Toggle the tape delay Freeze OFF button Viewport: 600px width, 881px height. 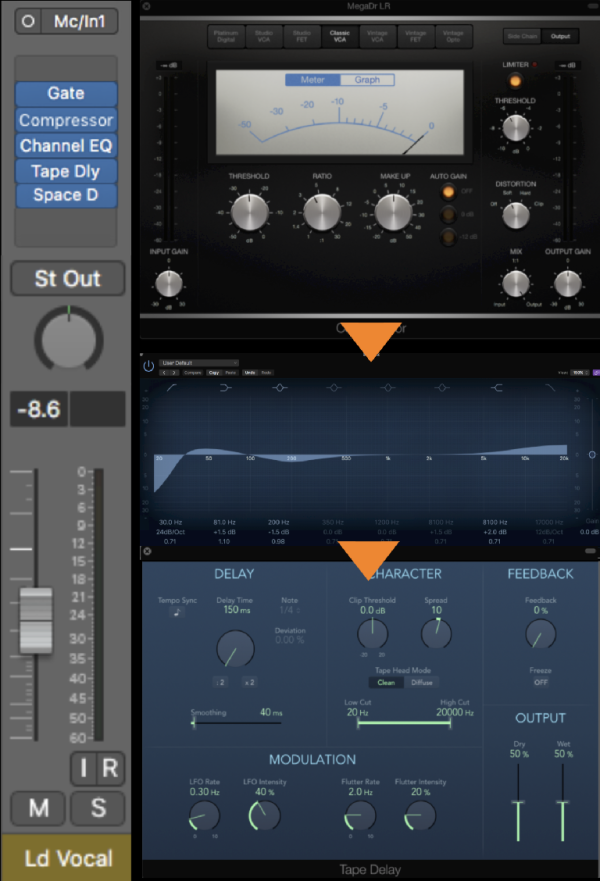[x=540, y=682]
